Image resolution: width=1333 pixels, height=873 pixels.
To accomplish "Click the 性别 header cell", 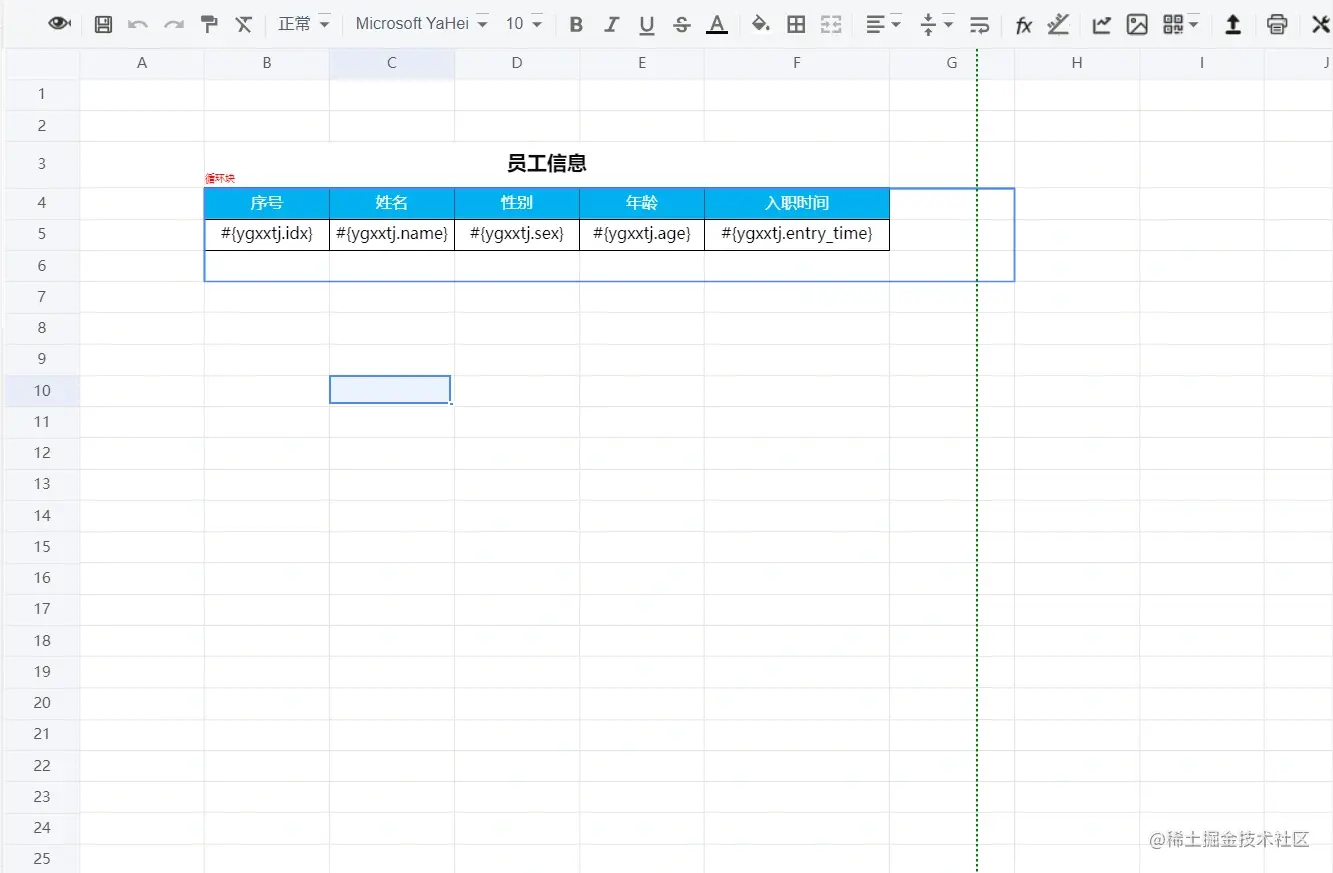I will (517, 203).
